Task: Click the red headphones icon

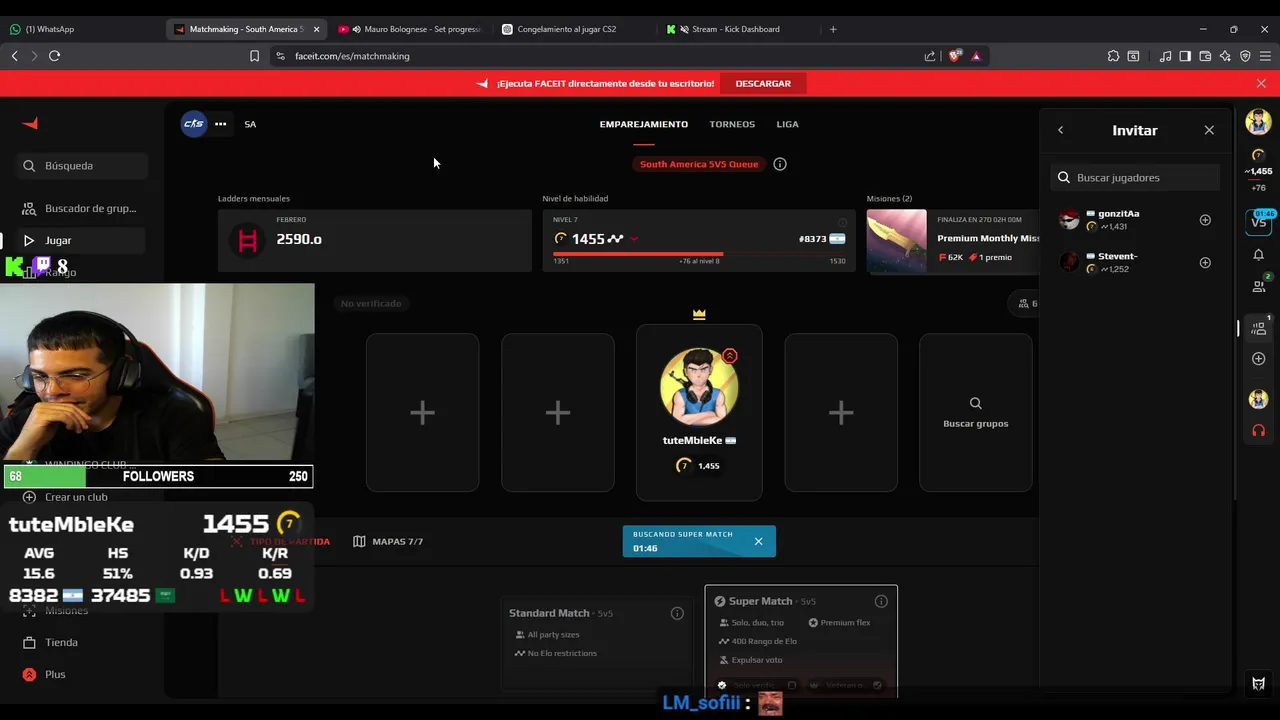Action: point(1259,430)
